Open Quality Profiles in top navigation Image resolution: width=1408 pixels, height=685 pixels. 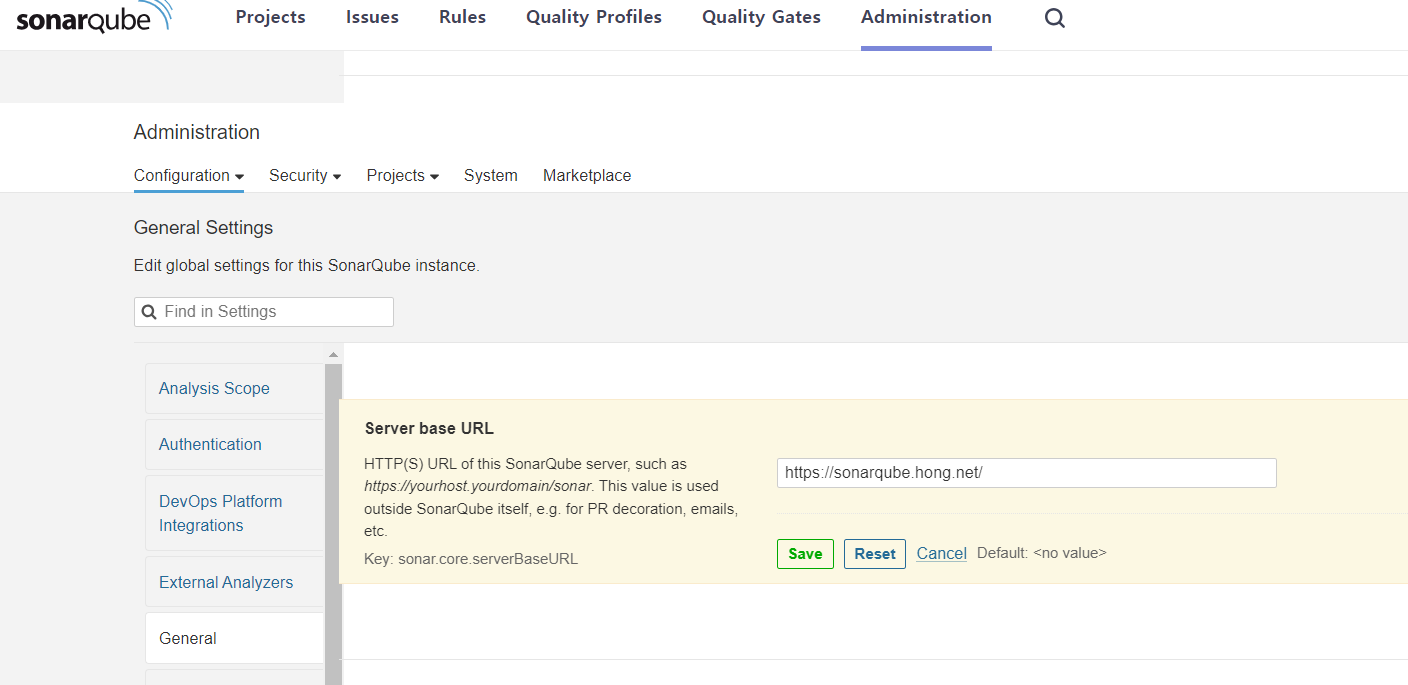(594, 17)
